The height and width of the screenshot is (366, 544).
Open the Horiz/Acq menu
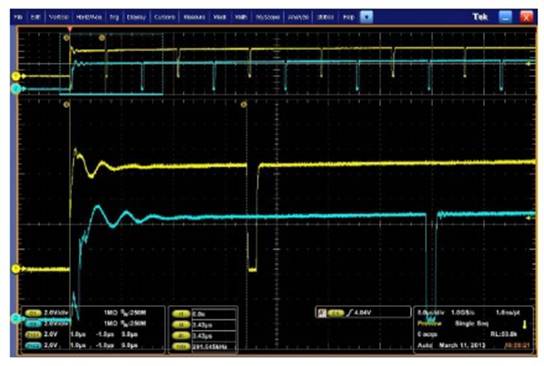tap(89, 17)
